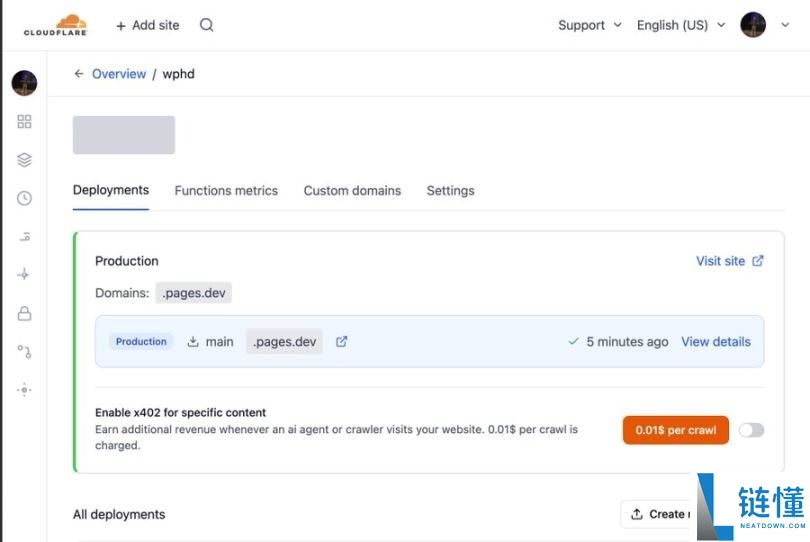
Task: Open the deployment row .pages.dev URL
Action: [284, 342]
